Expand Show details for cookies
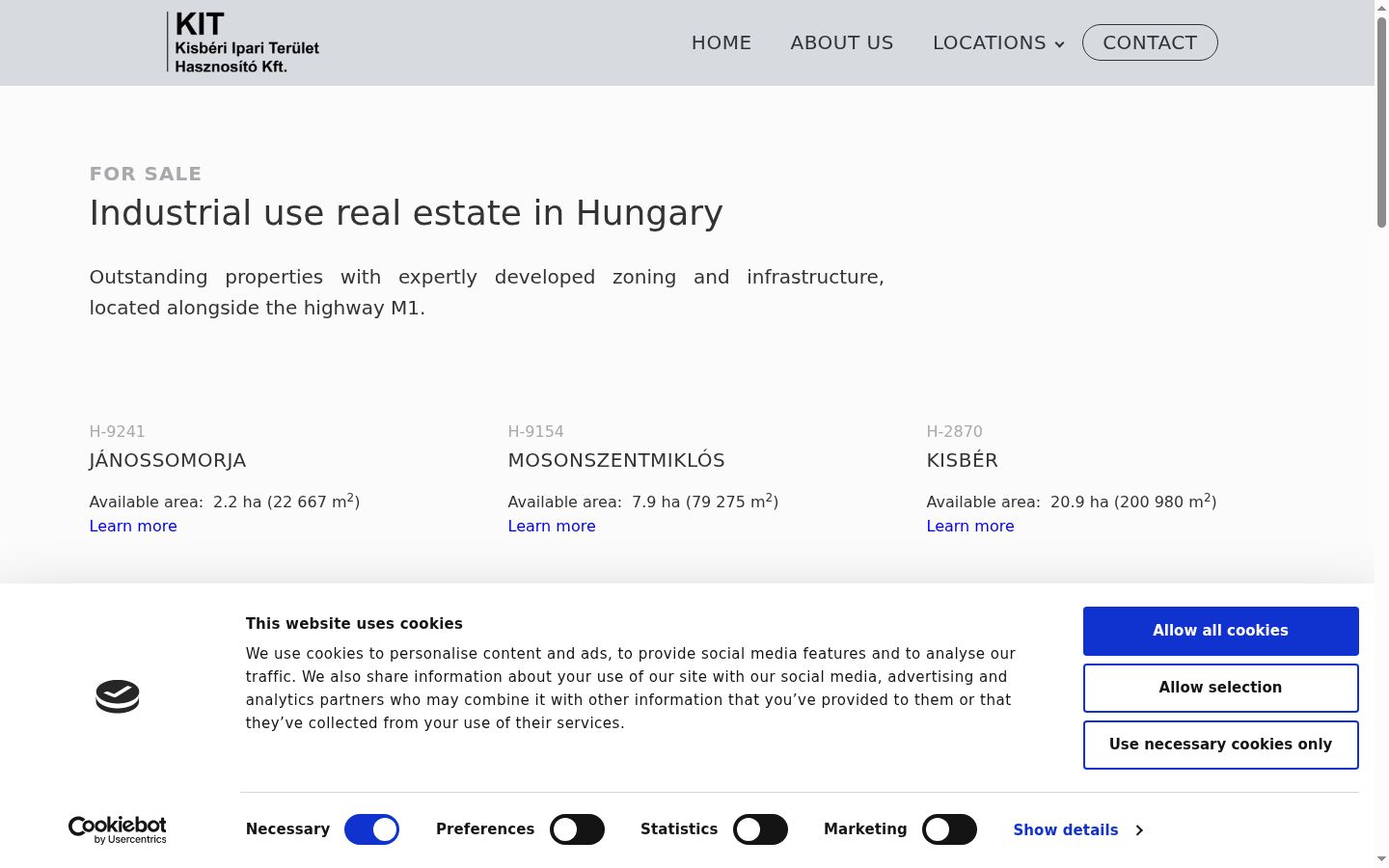This screenshot has height=868, width=1389. click(1078, 829)
